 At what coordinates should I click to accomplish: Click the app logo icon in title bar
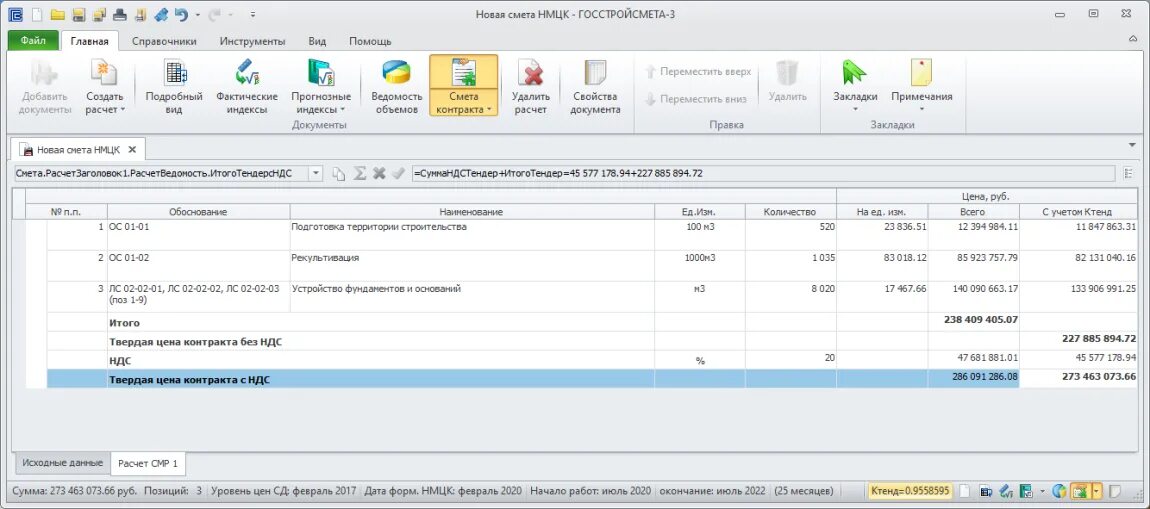click(x=15, y=14)
